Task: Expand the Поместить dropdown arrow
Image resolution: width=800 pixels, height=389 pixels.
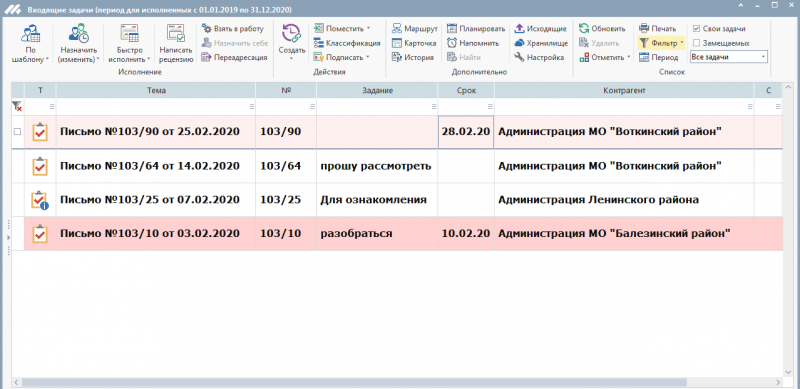Action: 368,29
